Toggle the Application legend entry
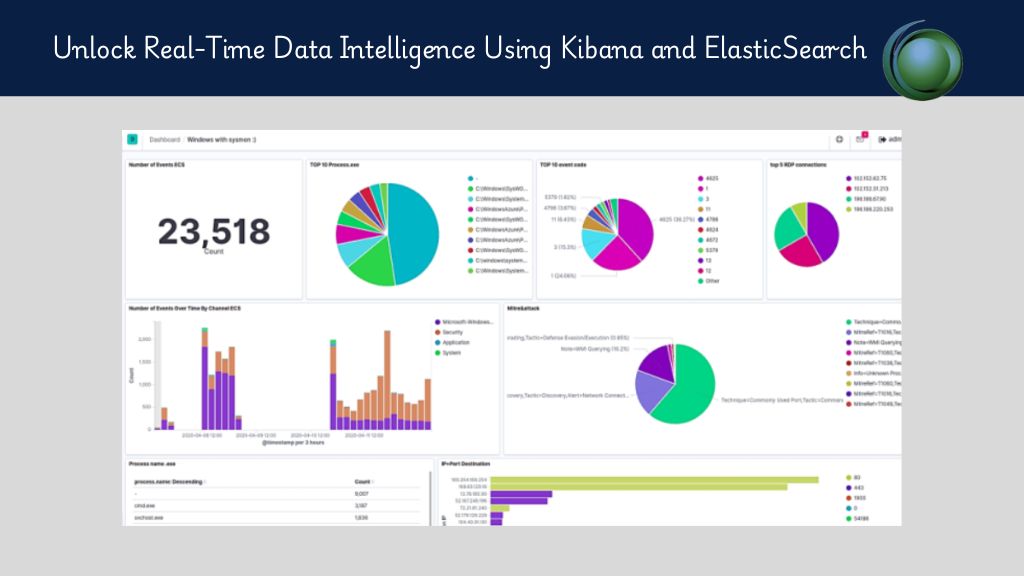Image resolution: width=1024 pixels, height=576 pixels. [x=452, y=342]
